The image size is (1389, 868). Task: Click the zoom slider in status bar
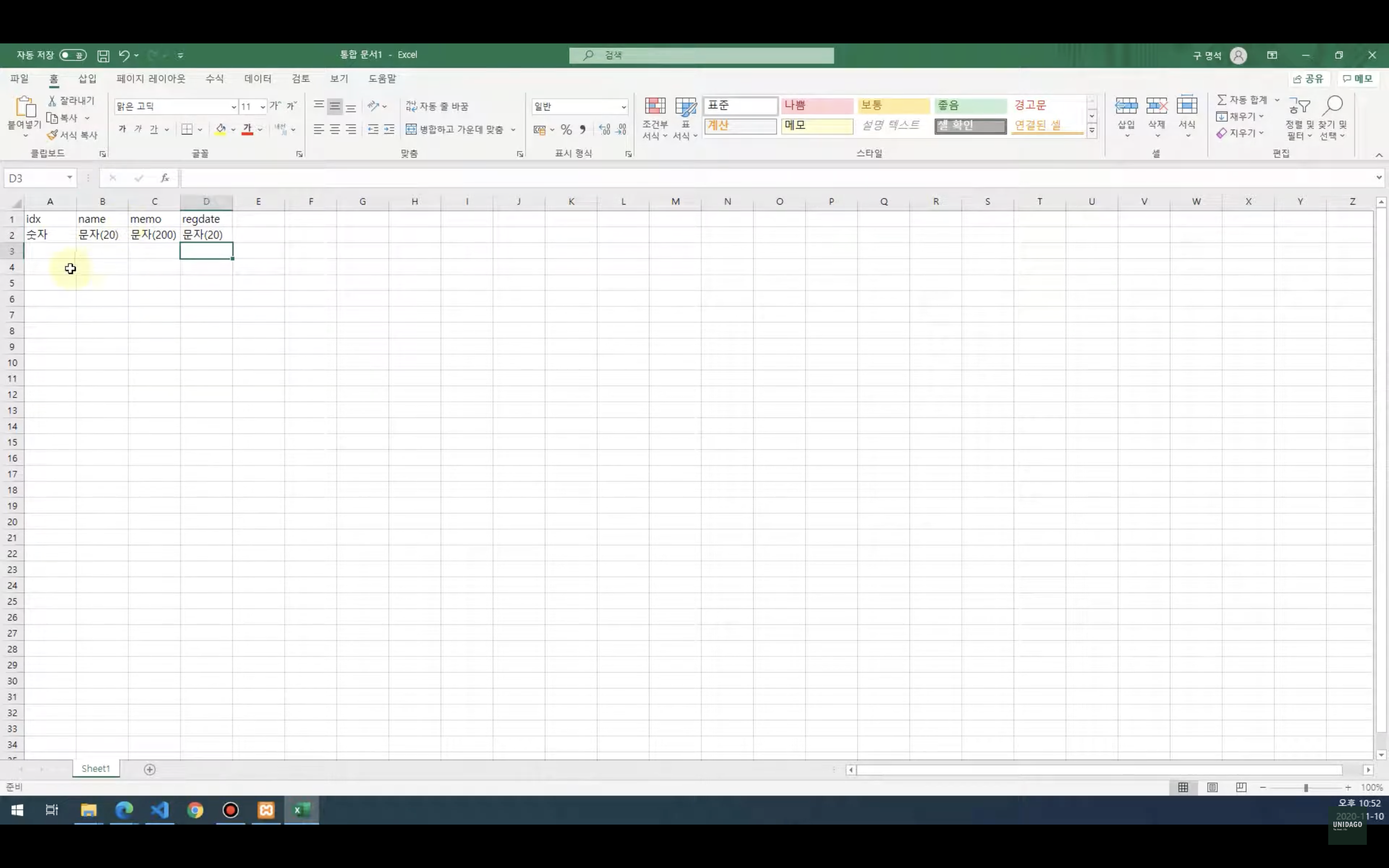pos(1306,787)
